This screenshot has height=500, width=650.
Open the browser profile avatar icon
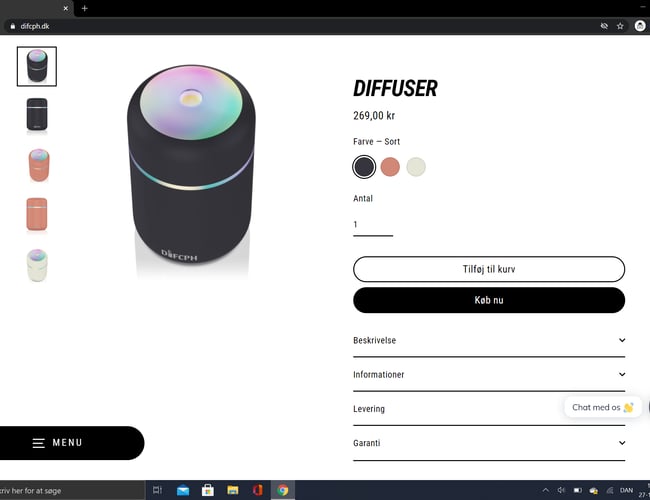640,26
